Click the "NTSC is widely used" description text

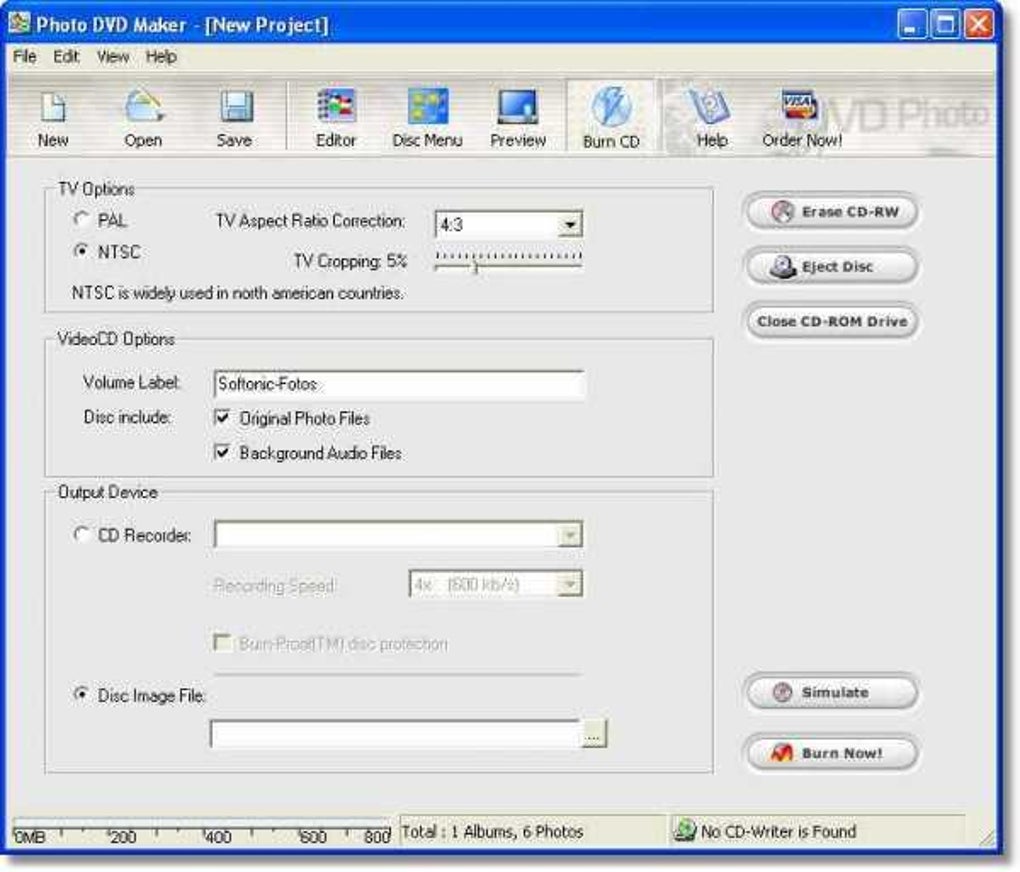237,293
